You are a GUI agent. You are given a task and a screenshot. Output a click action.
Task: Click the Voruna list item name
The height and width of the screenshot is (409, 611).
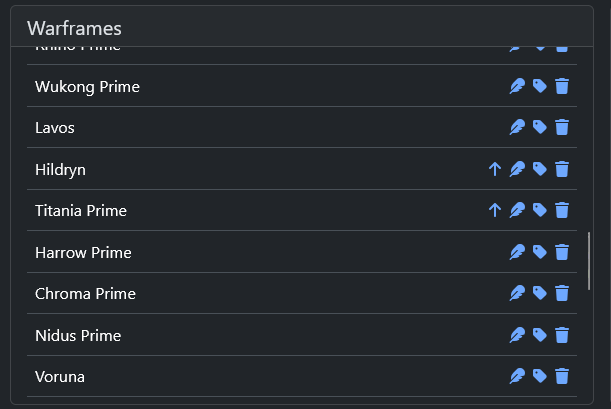pos(59,377)
